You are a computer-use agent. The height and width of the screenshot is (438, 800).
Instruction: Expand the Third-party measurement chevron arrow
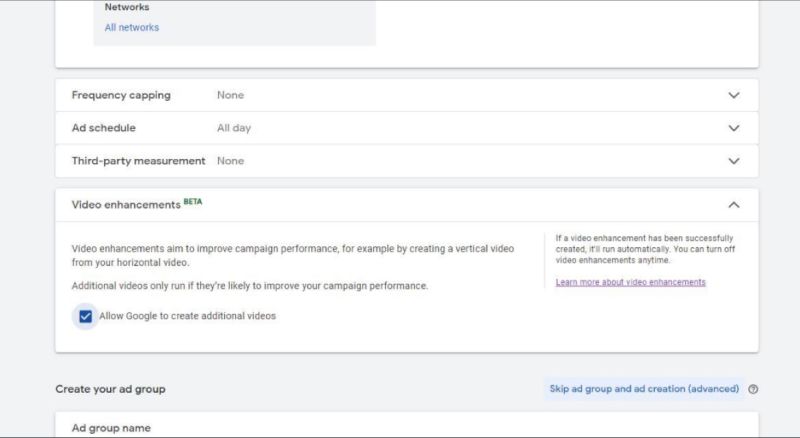(733, 161)
